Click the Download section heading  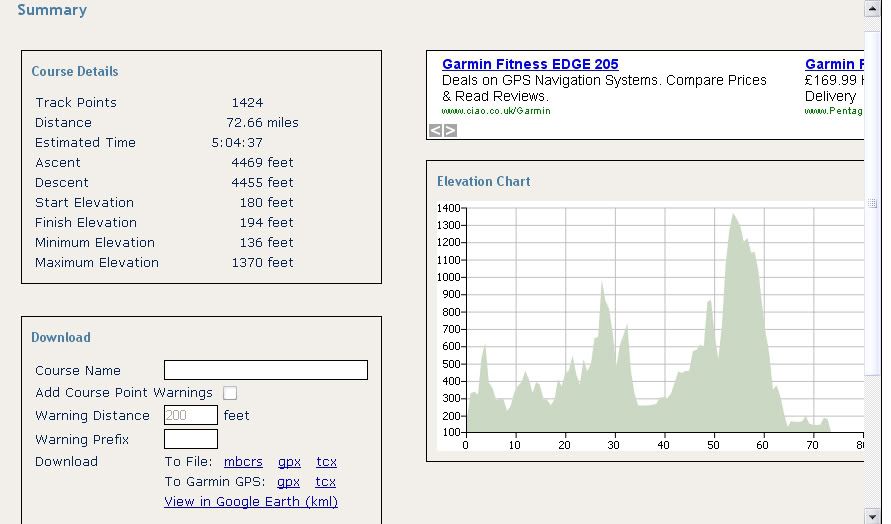[x=61, y=337]
